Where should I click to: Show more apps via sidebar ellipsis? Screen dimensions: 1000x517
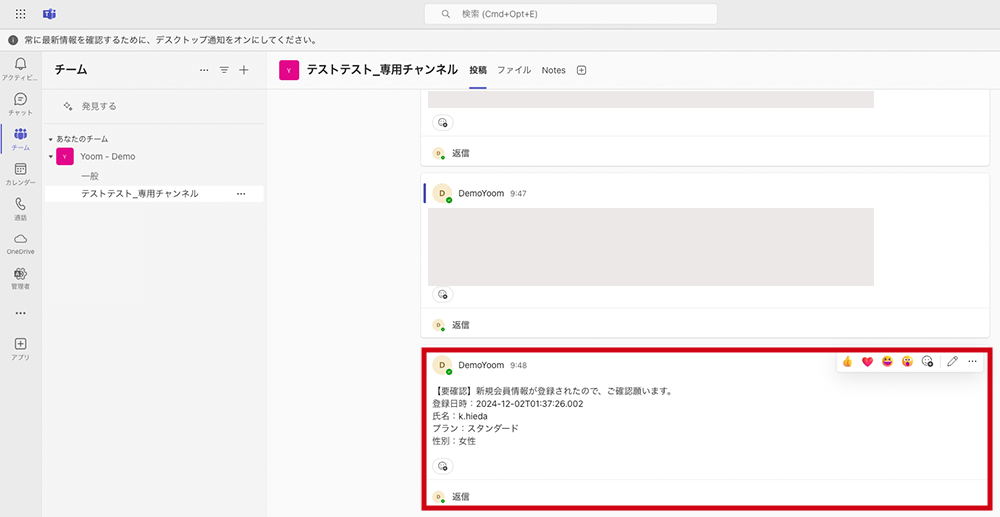pos(20,313)
